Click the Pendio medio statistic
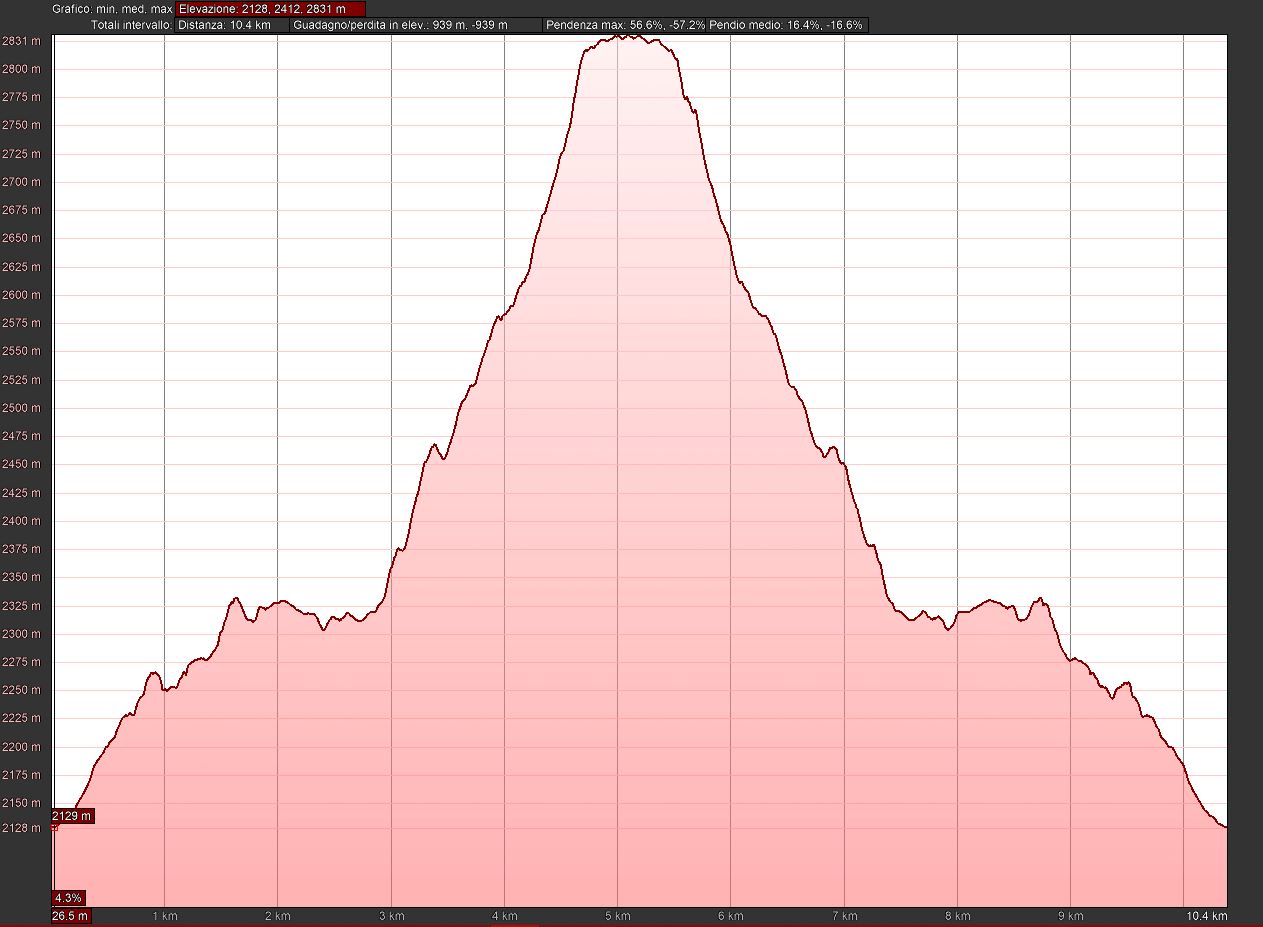This screenshot has height=927, width=1263. click(x=786, y=25)
